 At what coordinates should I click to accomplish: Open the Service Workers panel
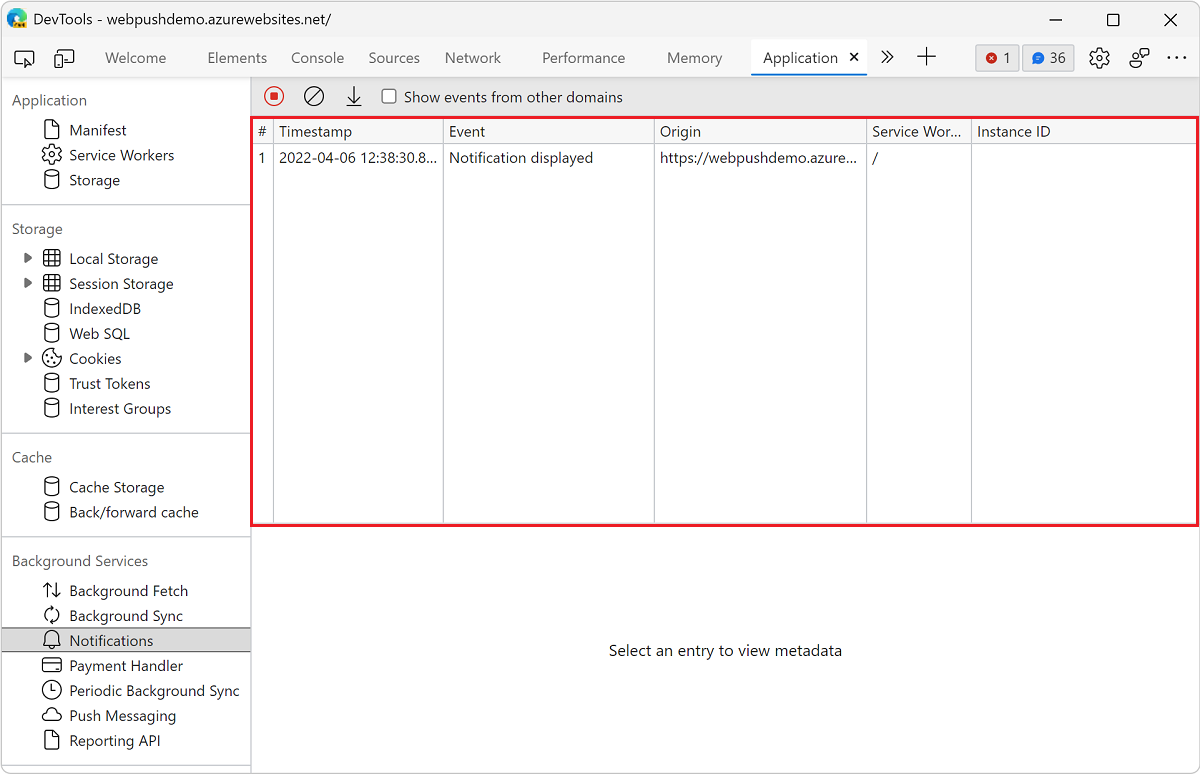[x=121, y=155]
